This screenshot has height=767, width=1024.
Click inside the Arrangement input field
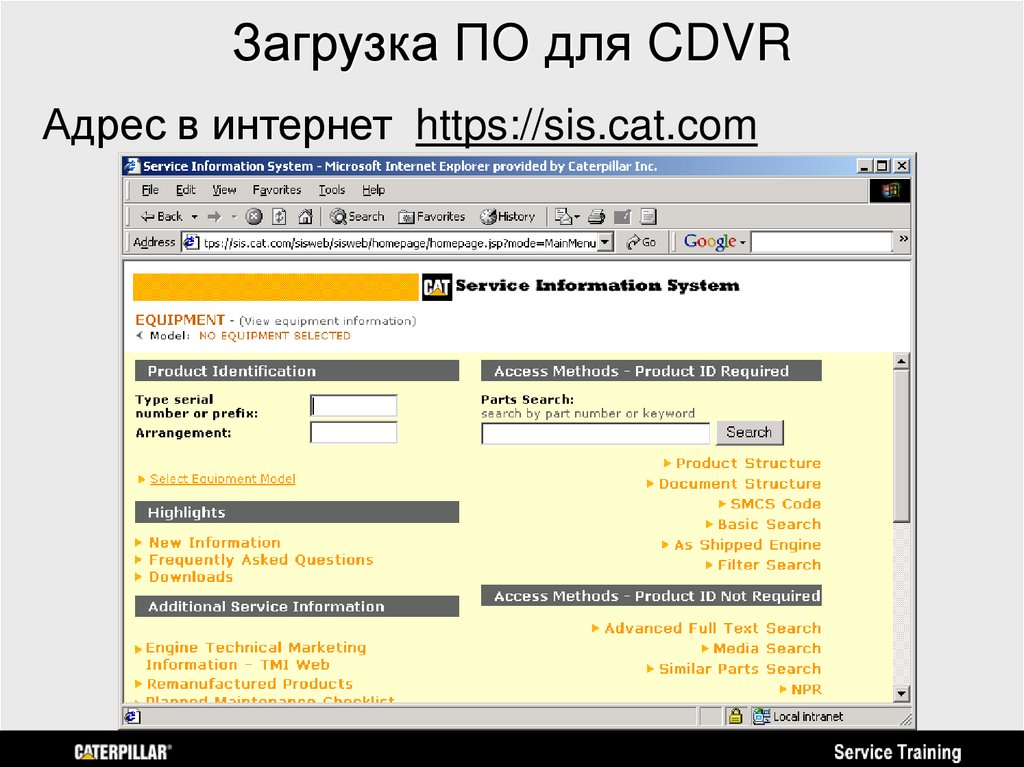tap(353, 432)
